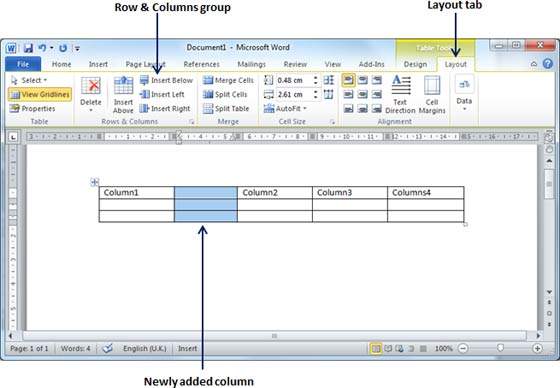Open the File tab
560x388 pixels.
pyautogui.click(x=23, y=64)
